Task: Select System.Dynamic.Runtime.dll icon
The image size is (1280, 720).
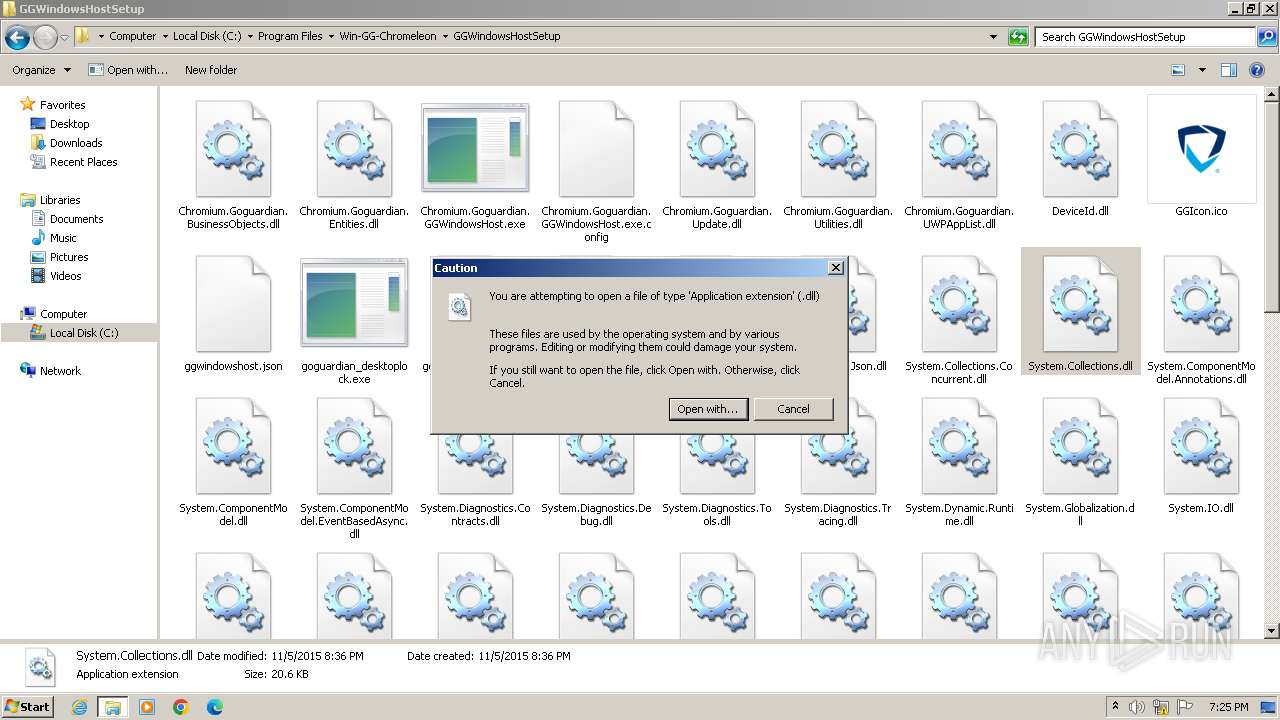Action: tap(959, 446)
